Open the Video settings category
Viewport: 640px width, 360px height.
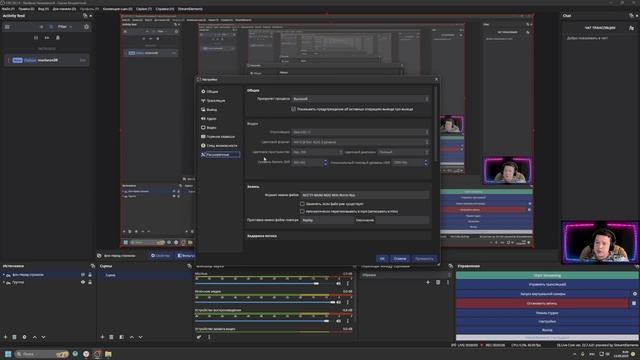coord(220,127)
